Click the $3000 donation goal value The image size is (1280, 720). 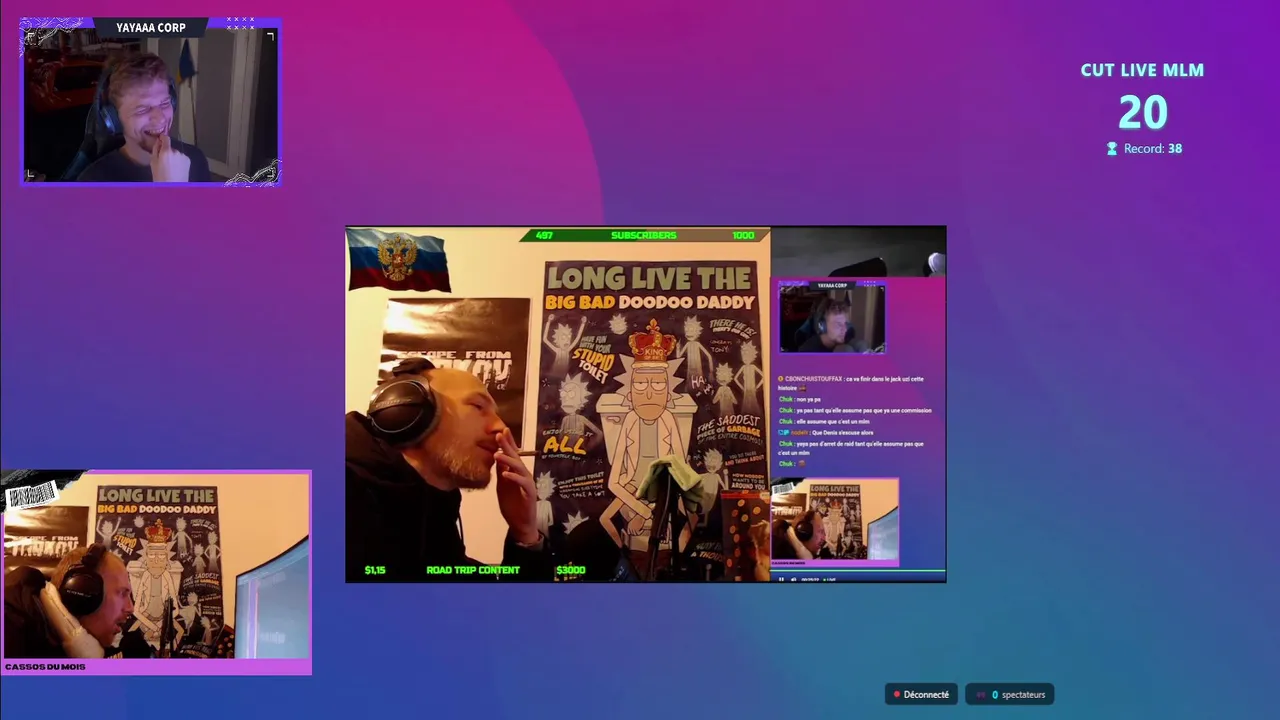tap(570, 570)
